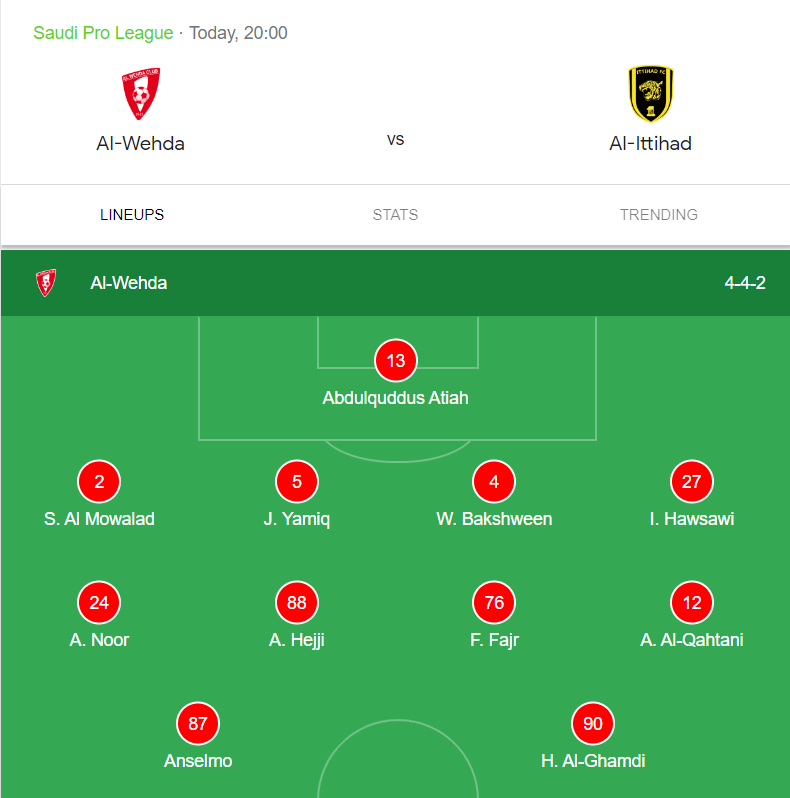Open the Saudi Pro League link
Image resolution: width=790 pixels, height=798 pixels.
103,33
